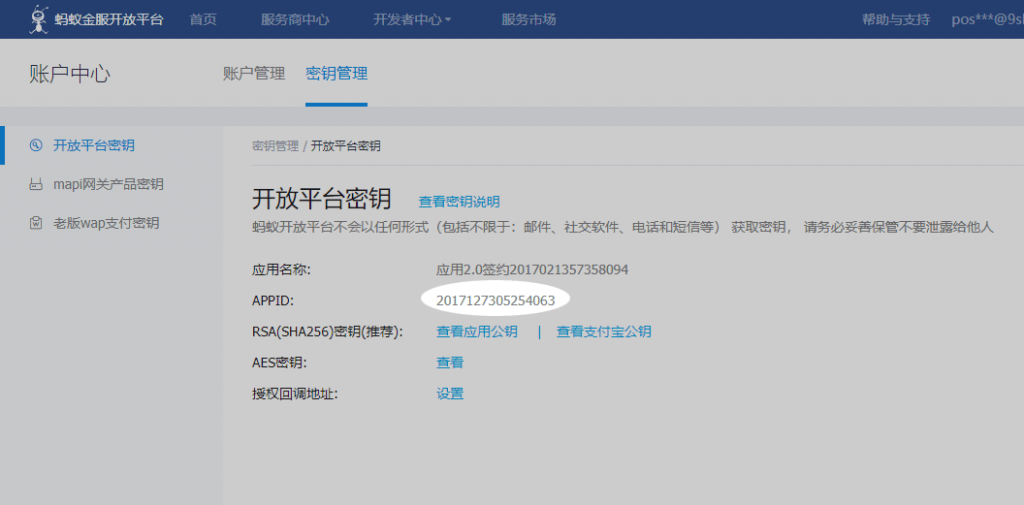Click the icon beside mapi网关产品密钥
Screen dimensions: 1024x505
tap(36, 184)
